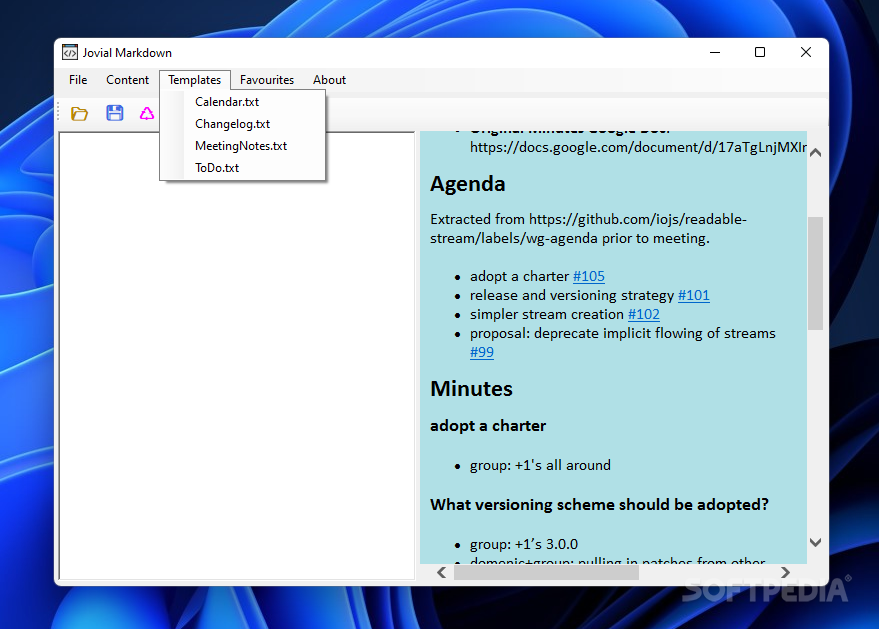Follow the #105 charter link
879x629 pixels.
589,276
